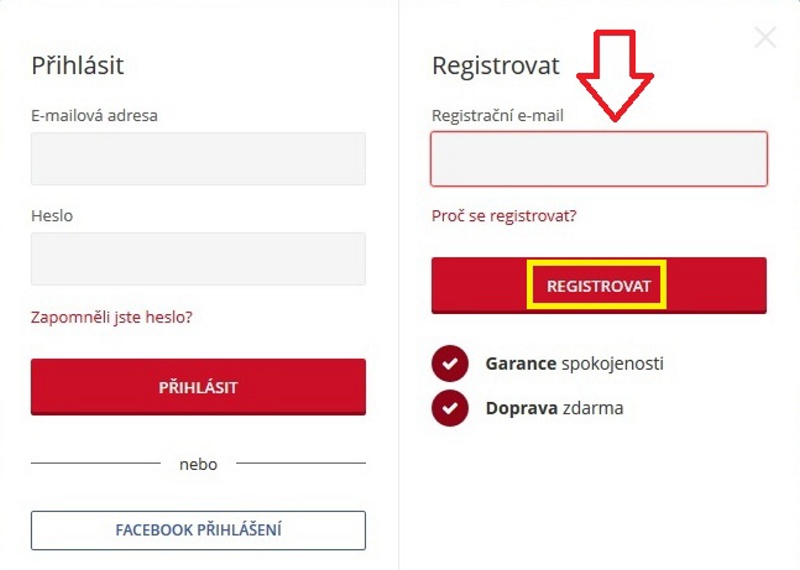Close the login dialog with the X
Image resolution: width=800 pixels, height=570 pixels.
coord(765,38)
